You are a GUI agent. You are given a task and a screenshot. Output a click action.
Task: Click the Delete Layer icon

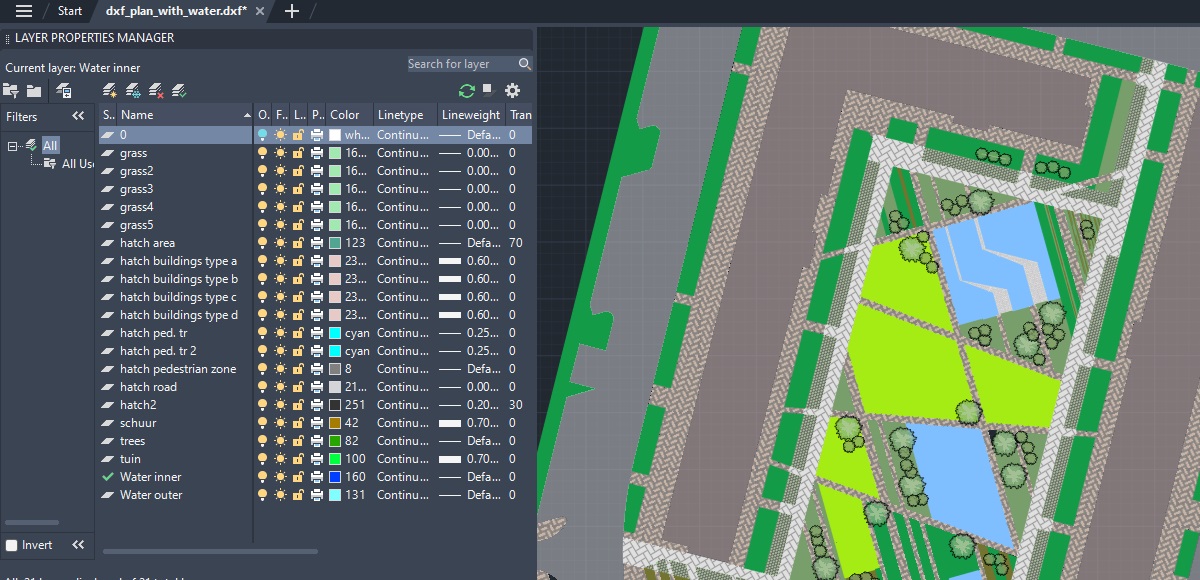156,91
